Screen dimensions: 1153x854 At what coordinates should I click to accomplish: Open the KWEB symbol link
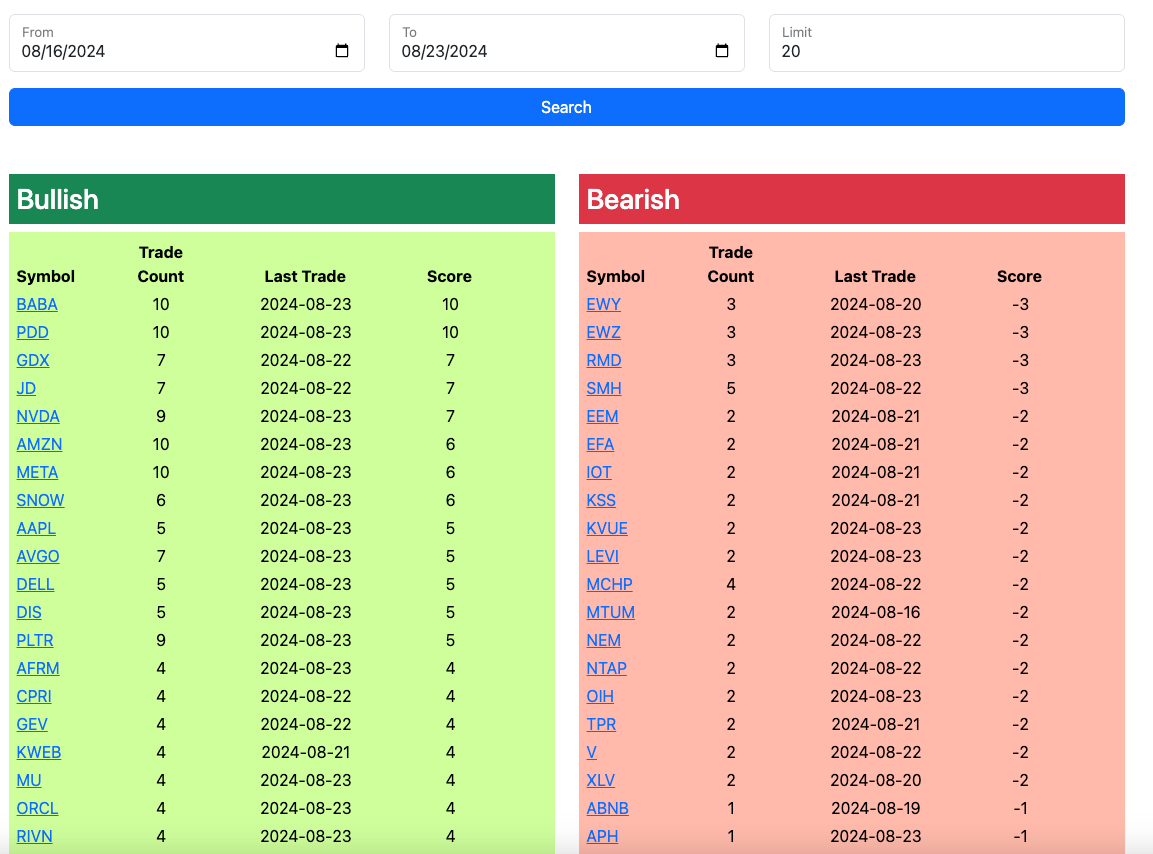[39, 752]
